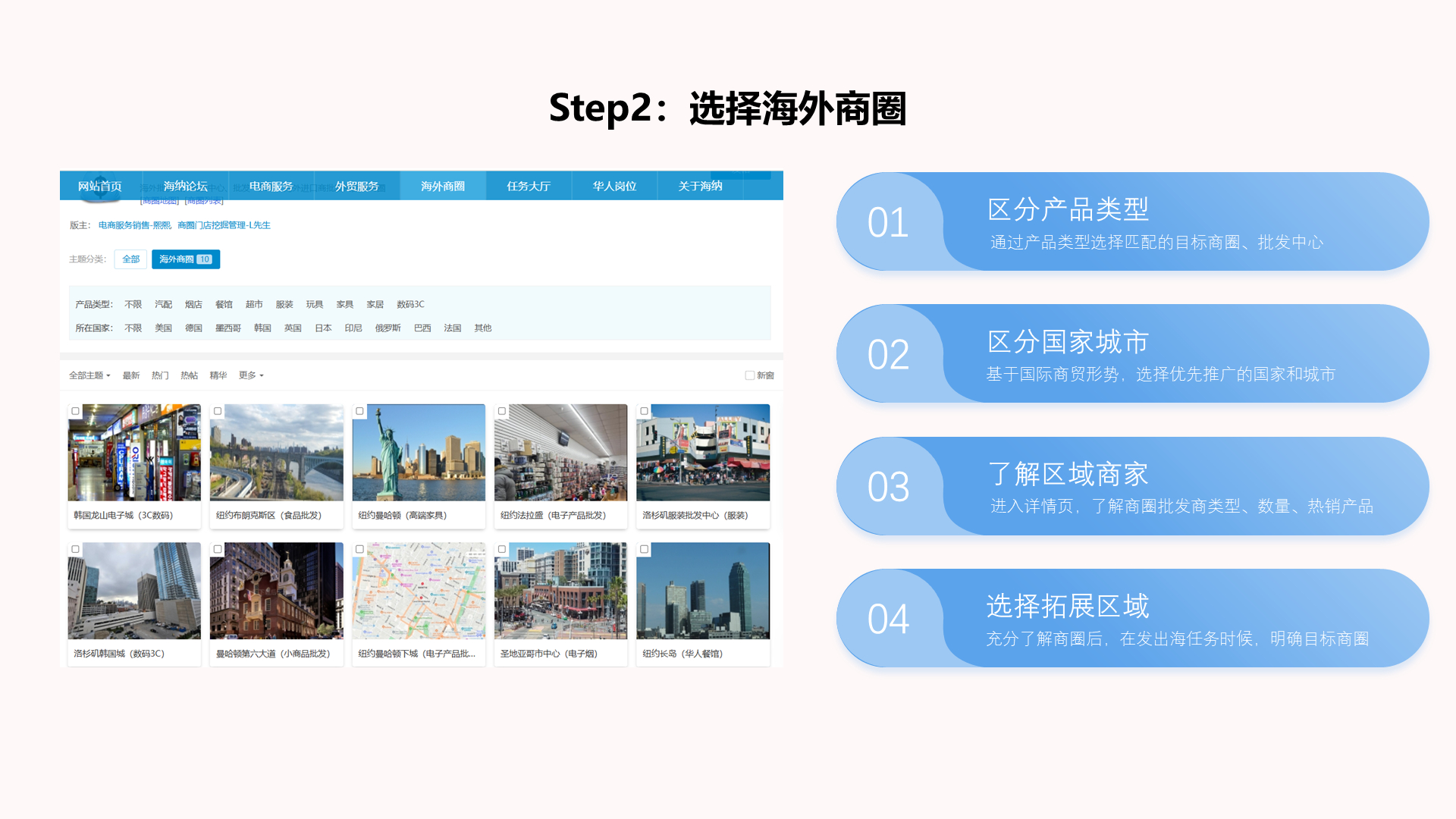Tick the checkbox on 纽约曼哈顿 Statue of Liberty thumbnail
This screenshot has width=1456, height=819.
(359, 411)
